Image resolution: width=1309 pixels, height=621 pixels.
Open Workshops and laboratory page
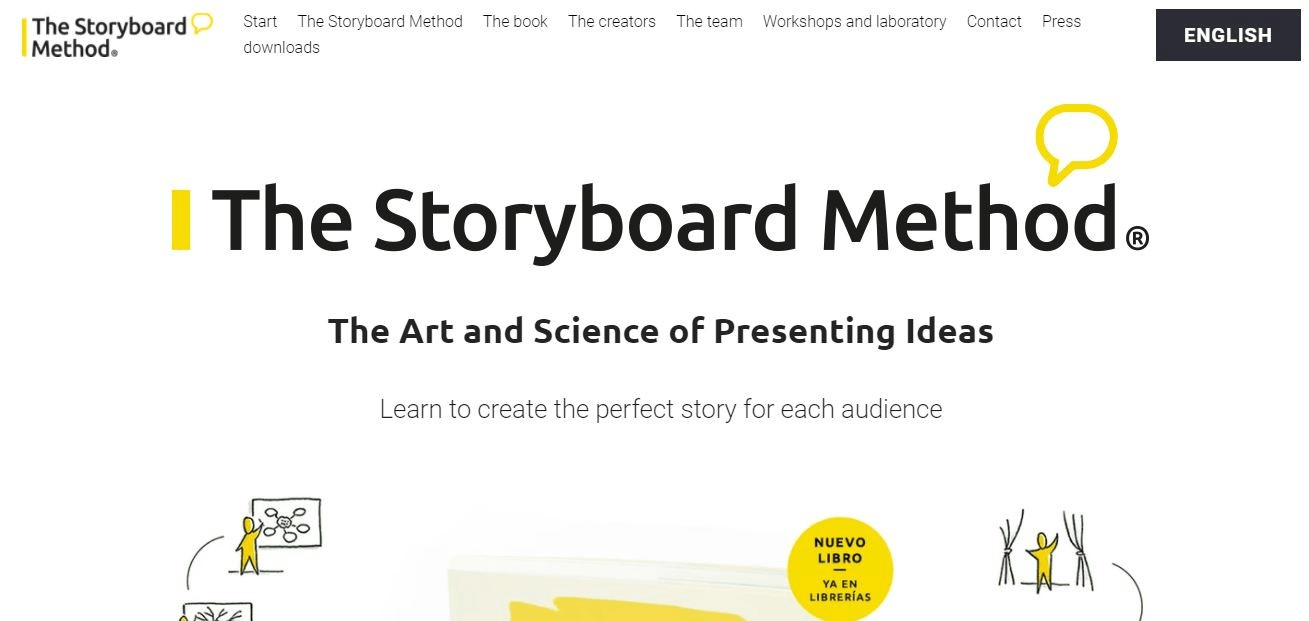(x=854, y=21)
